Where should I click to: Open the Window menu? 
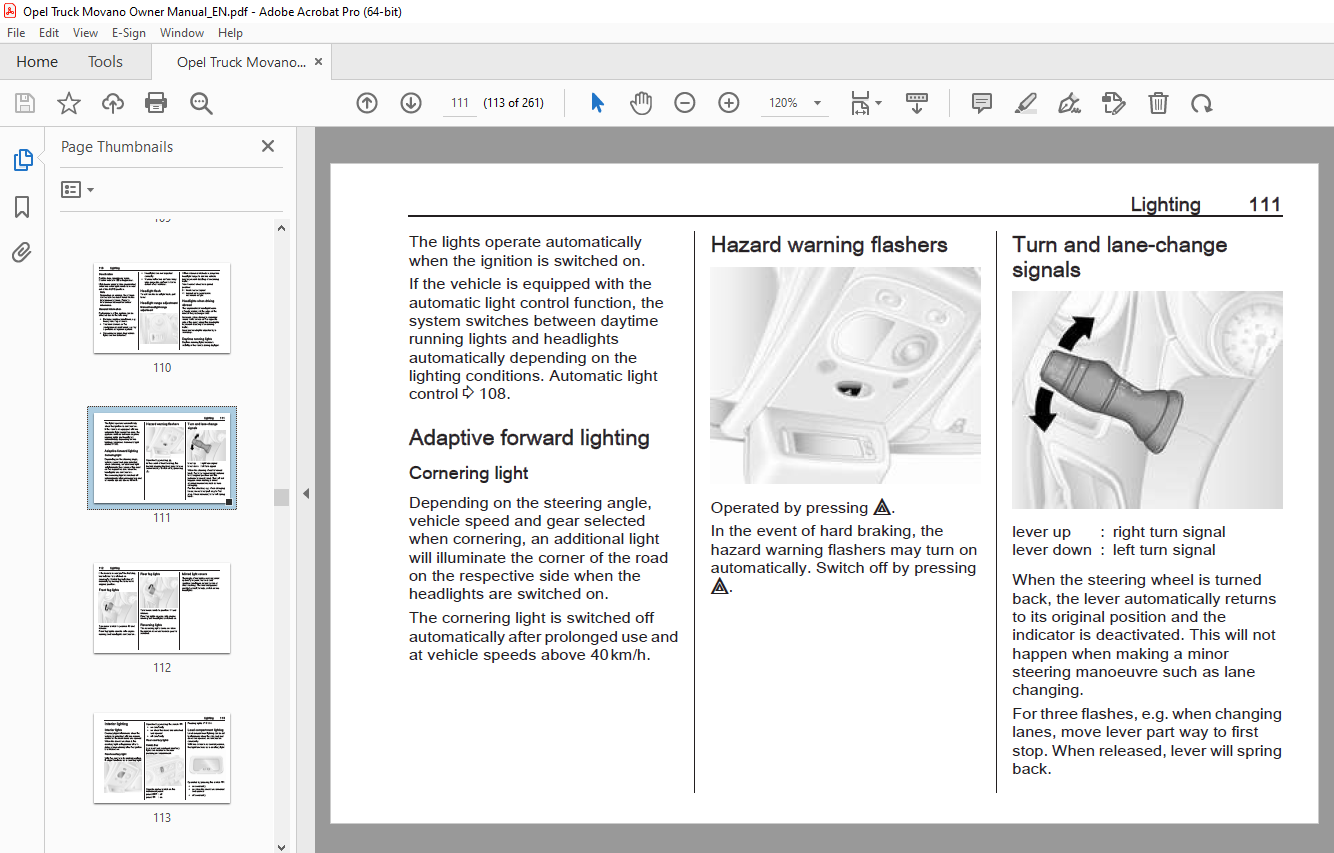pyautogui.click(x=182, y=33)
